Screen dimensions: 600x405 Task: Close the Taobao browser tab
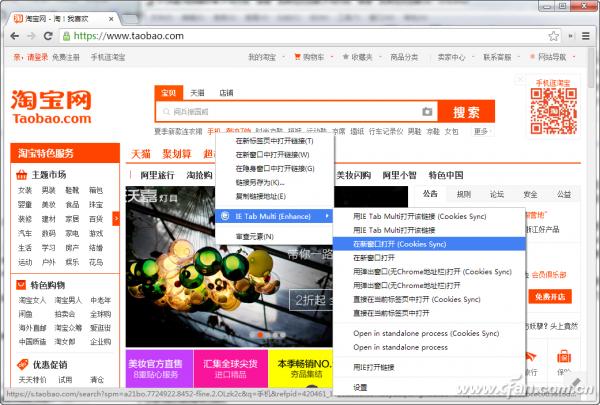click(x=111, y=19)
